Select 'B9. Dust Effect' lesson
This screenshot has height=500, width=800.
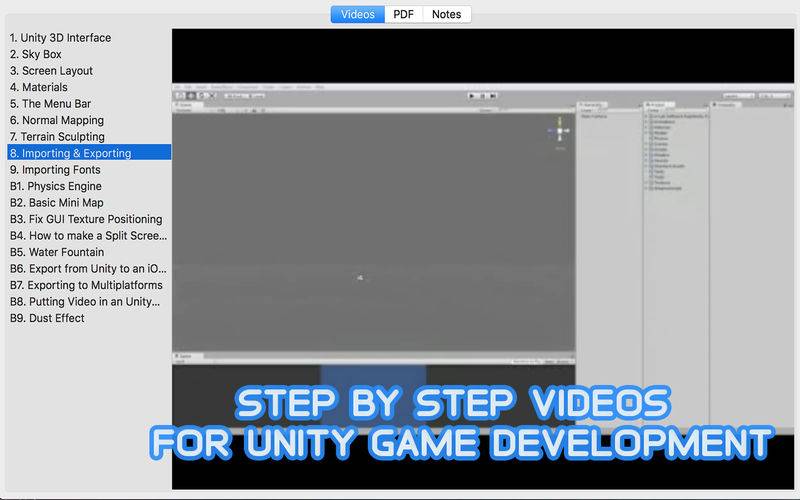[47, 318]
